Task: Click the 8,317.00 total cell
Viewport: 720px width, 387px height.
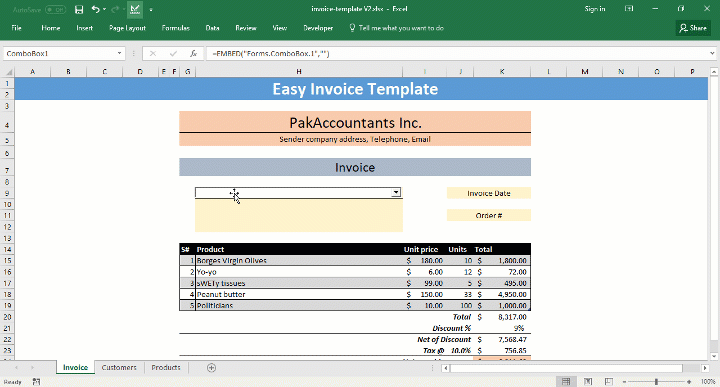Action: click(502, 317)
